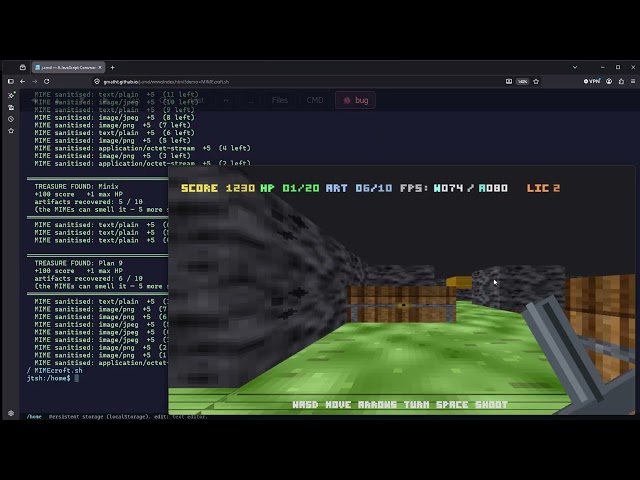This screenshot has height=480, width=640.
Task: Toggle reader view icon in address bar
Action: coord(509,82)
